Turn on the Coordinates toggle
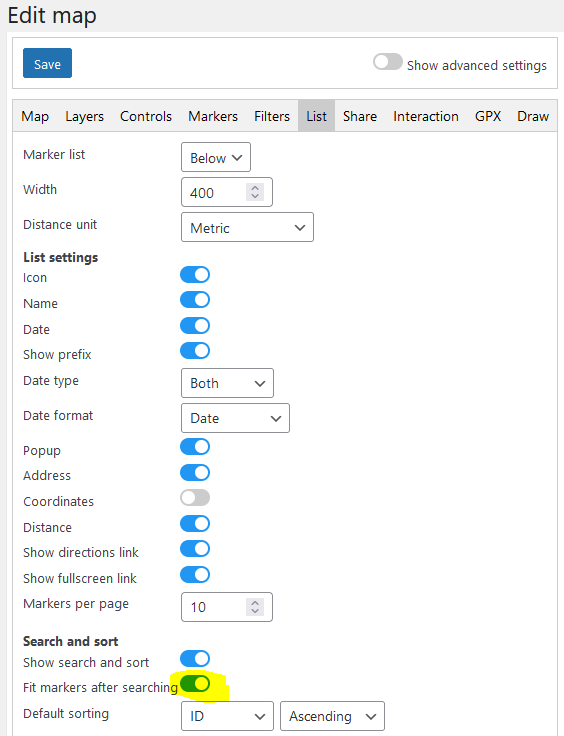 point(195,498)
